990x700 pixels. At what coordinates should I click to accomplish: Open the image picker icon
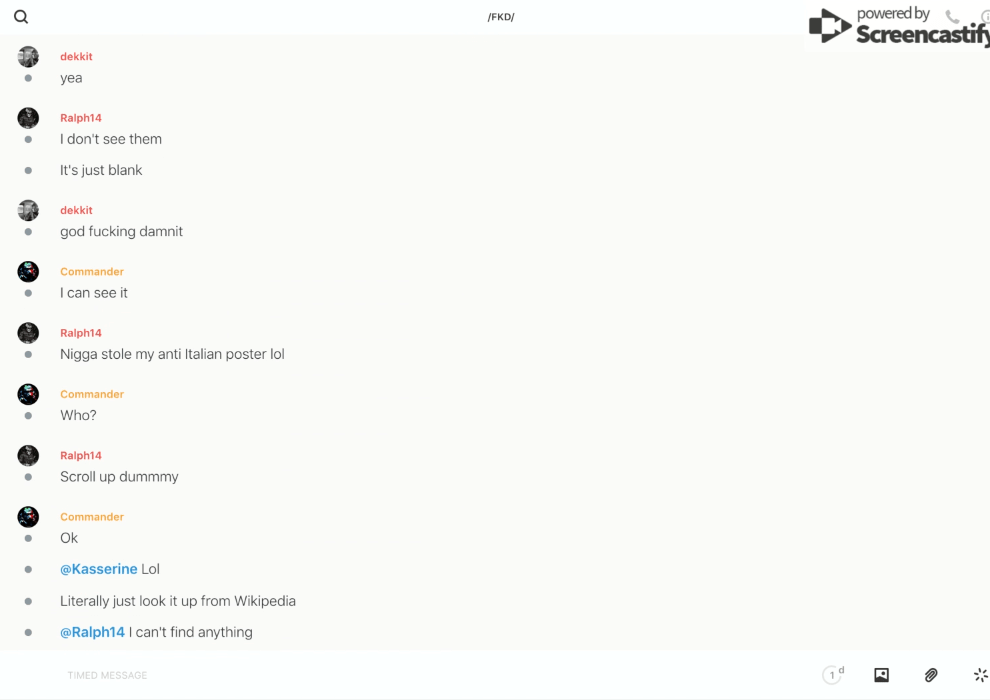click(881, 675)
